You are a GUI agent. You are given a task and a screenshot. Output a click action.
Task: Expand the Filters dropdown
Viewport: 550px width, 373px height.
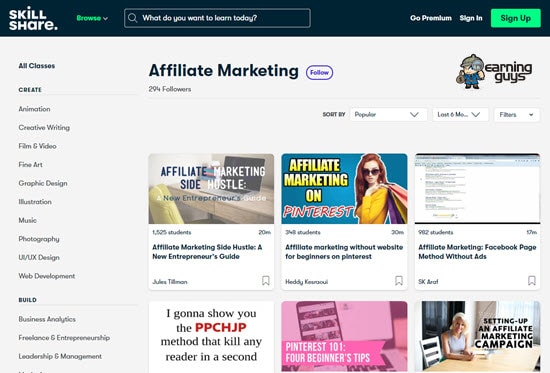pyautogui.click(x=517, y=115)
